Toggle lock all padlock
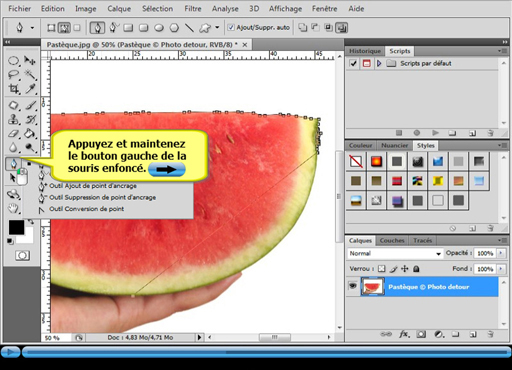 coord(416,269)
